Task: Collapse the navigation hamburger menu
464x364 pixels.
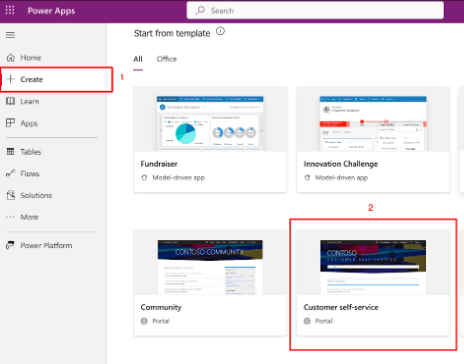Action: (10, 35)
